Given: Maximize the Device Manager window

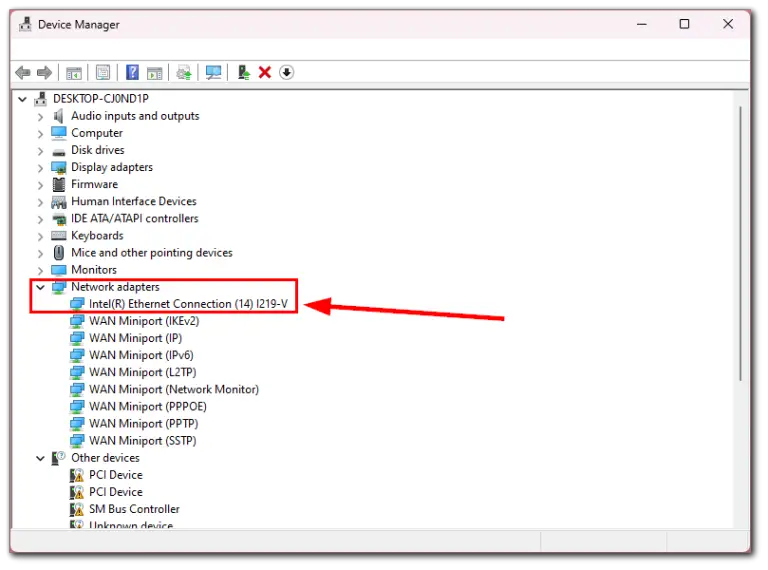Looking at the screenshot, I should [x=684, y=24].
